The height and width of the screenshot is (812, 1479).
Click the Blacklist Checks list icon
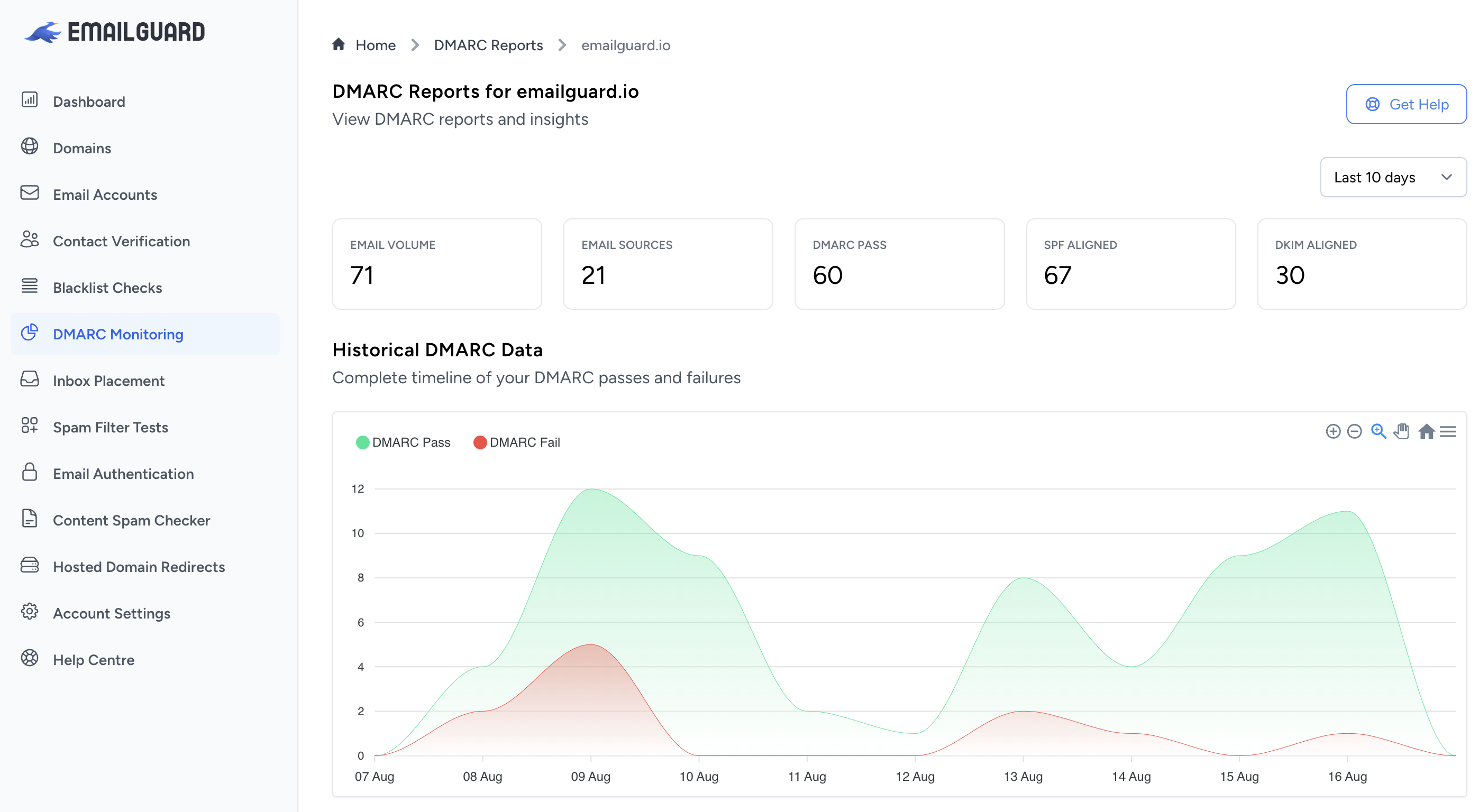(x=30, y=286)
